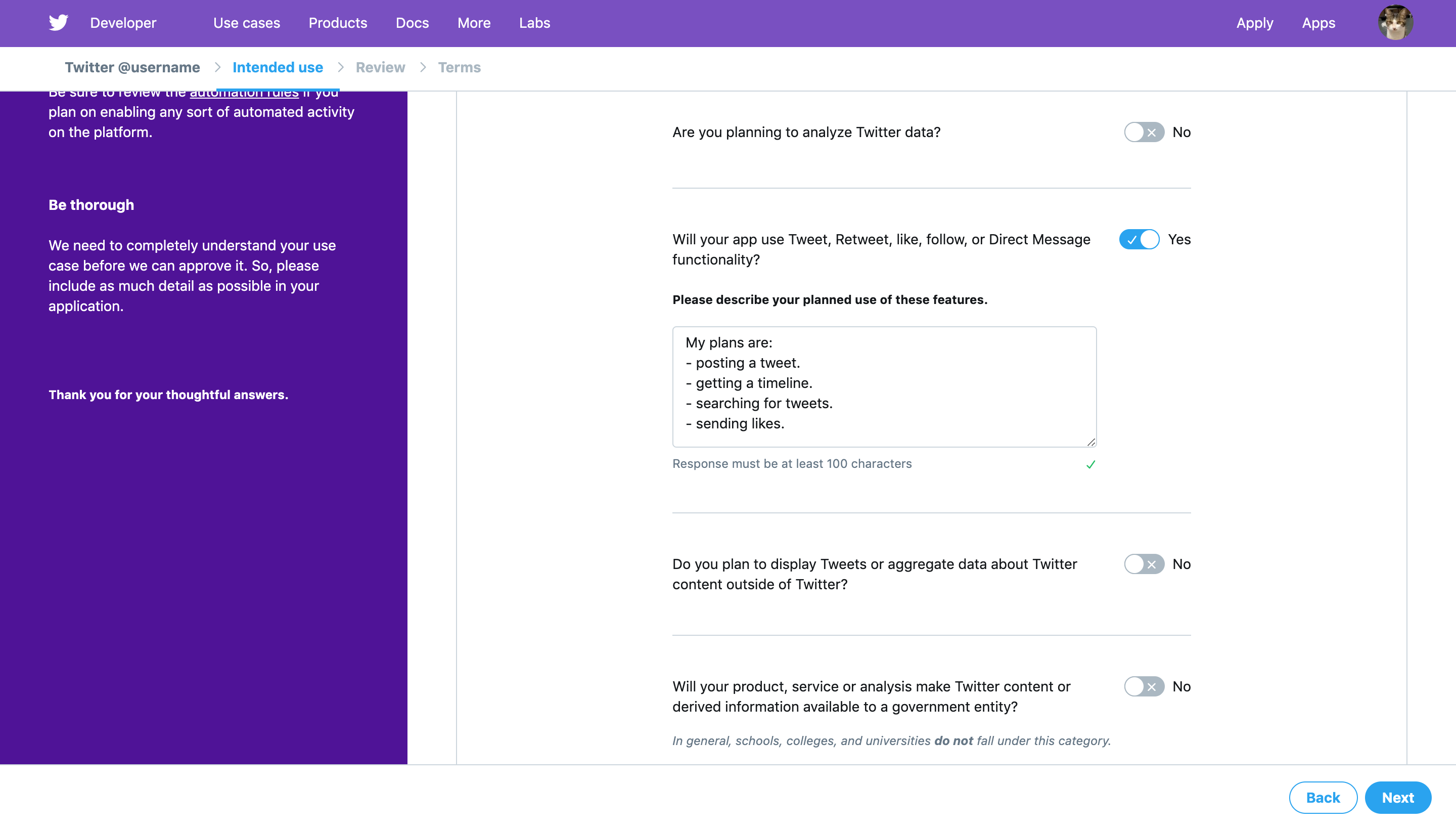Open the Docs menu
This screenshot has width=1456, height=829.
(x=412, y=23)
